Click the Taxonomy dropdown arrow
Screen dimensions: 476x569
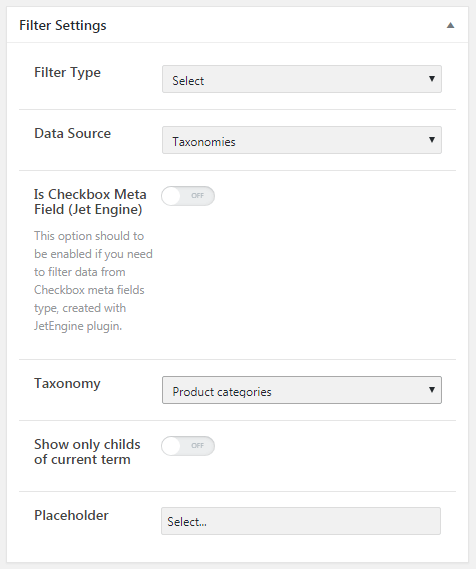coord(431,390)
